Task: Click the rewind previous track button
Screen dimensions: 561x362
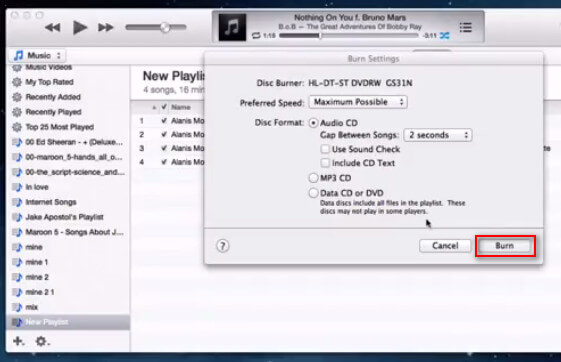Action: click(53, 28)
